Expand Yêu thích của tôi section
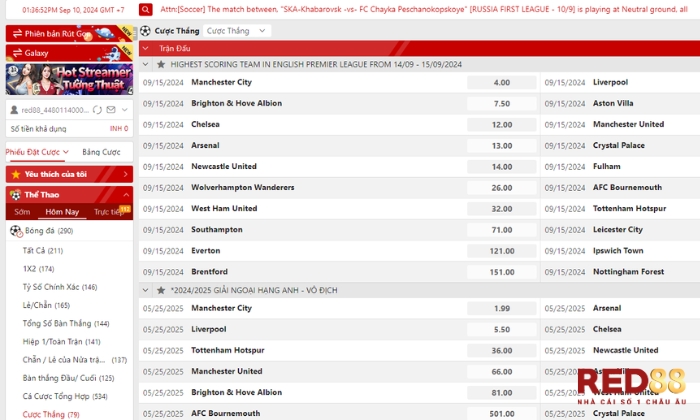Image resolution: width=700 pixels, height=420 pixels. [69, 174]
